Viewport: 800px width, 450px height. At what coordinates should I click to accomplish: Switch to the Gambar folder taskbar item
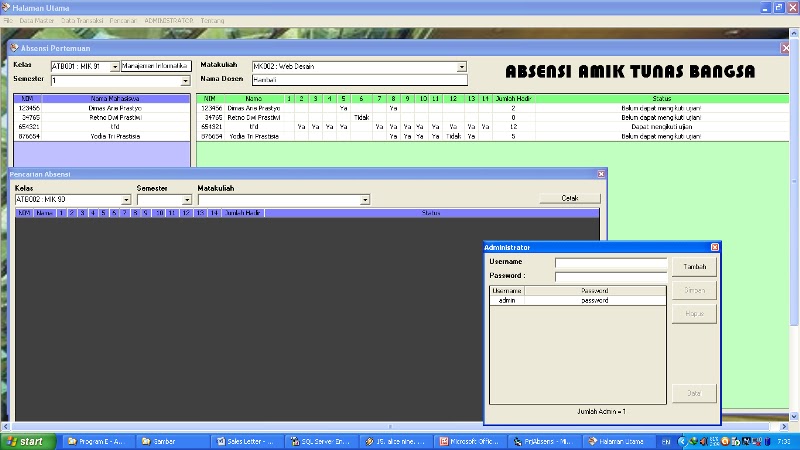coord(172,441)
